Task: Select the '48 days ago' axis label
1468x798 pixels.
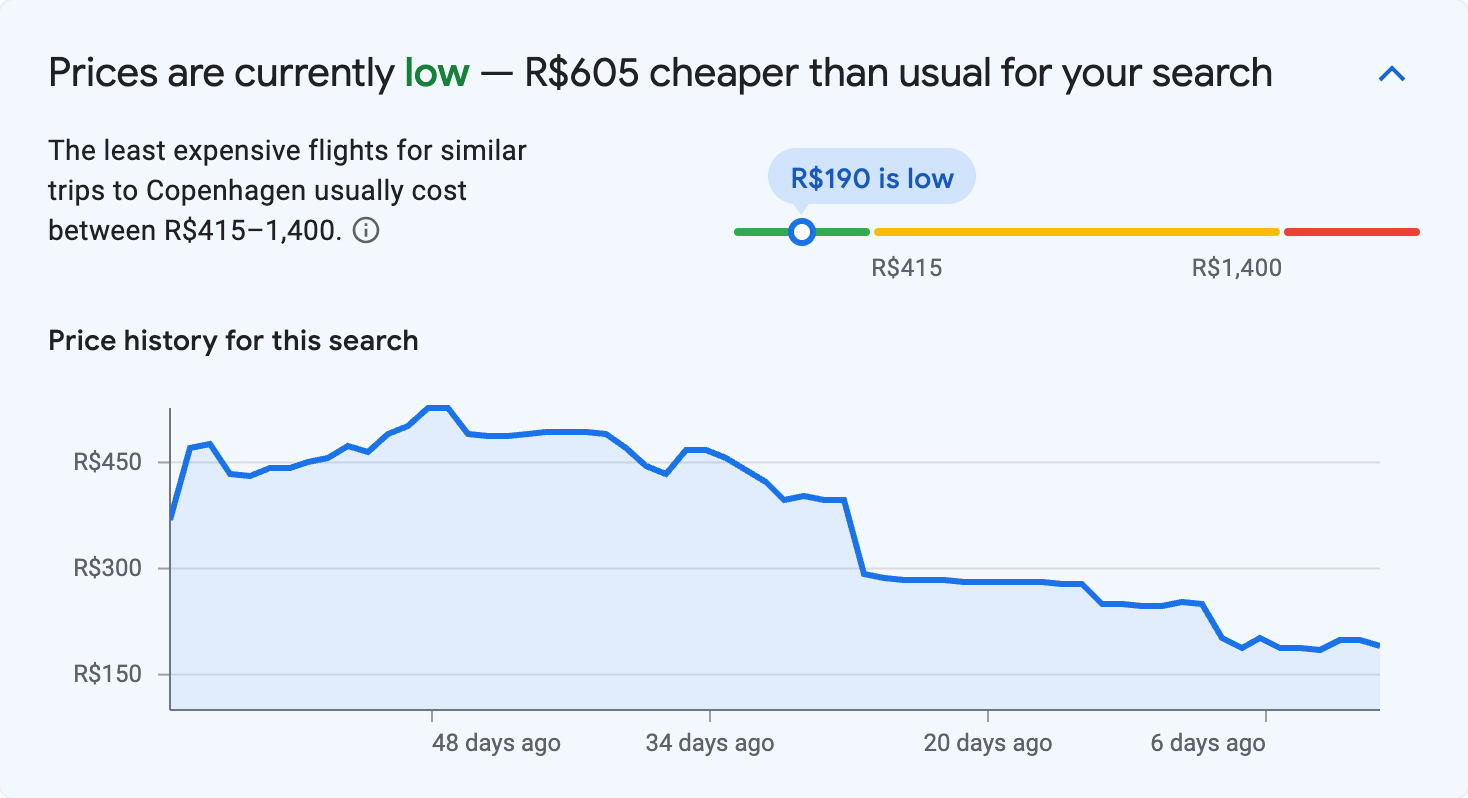Action: click(495, 743)
